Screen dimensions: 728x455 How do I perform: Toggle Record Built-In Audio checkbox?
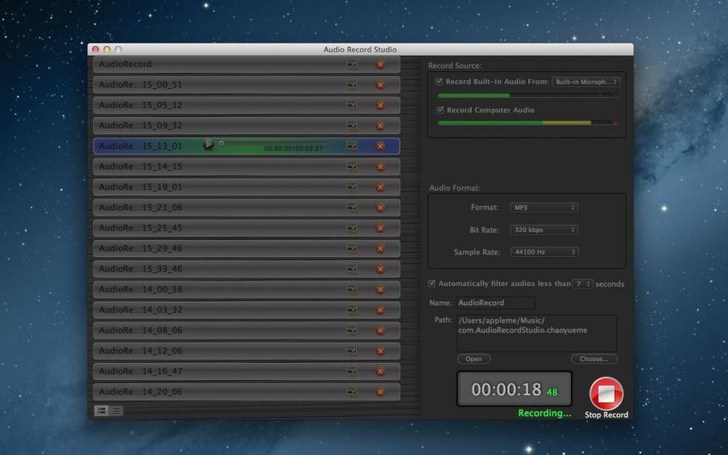[x=439, y=81]
